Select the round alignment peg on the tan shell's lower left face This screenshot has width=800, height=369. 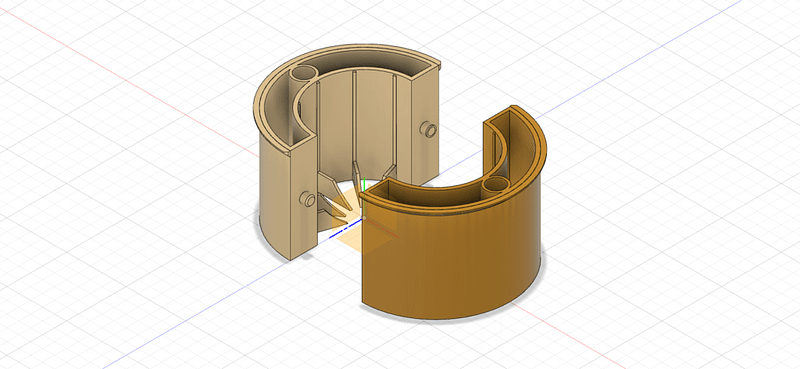(307, 199)
